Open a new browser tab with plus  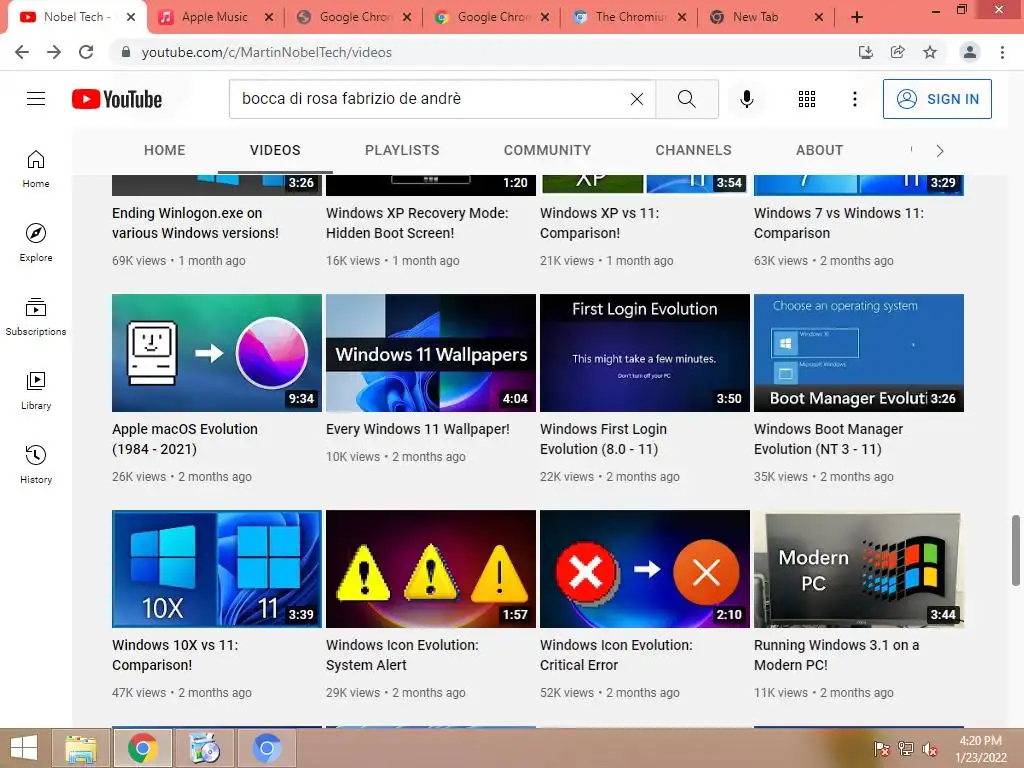point(857,18)
